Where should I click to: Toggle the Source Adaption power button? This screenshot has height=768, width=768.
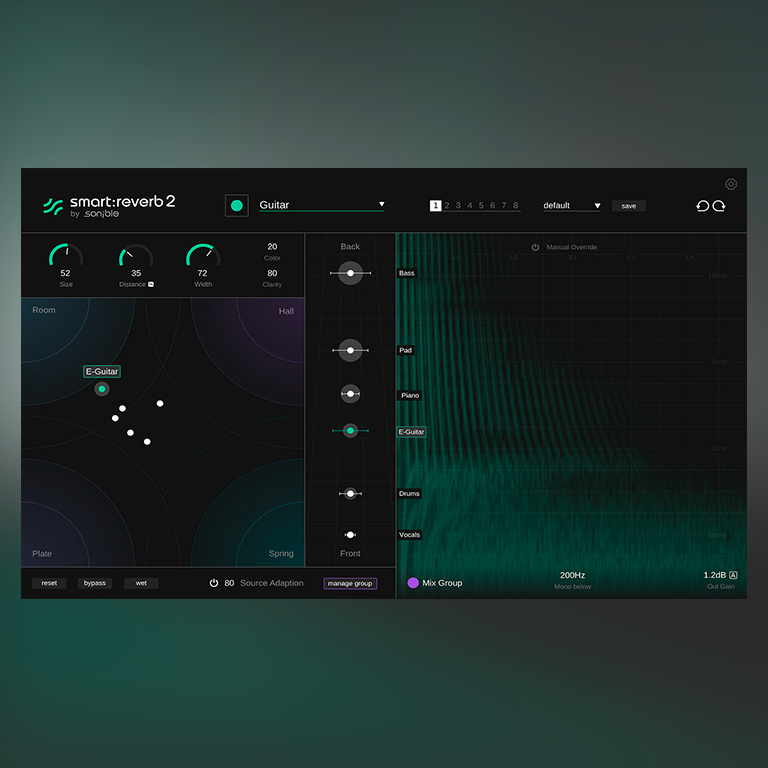tap(214, 583)
